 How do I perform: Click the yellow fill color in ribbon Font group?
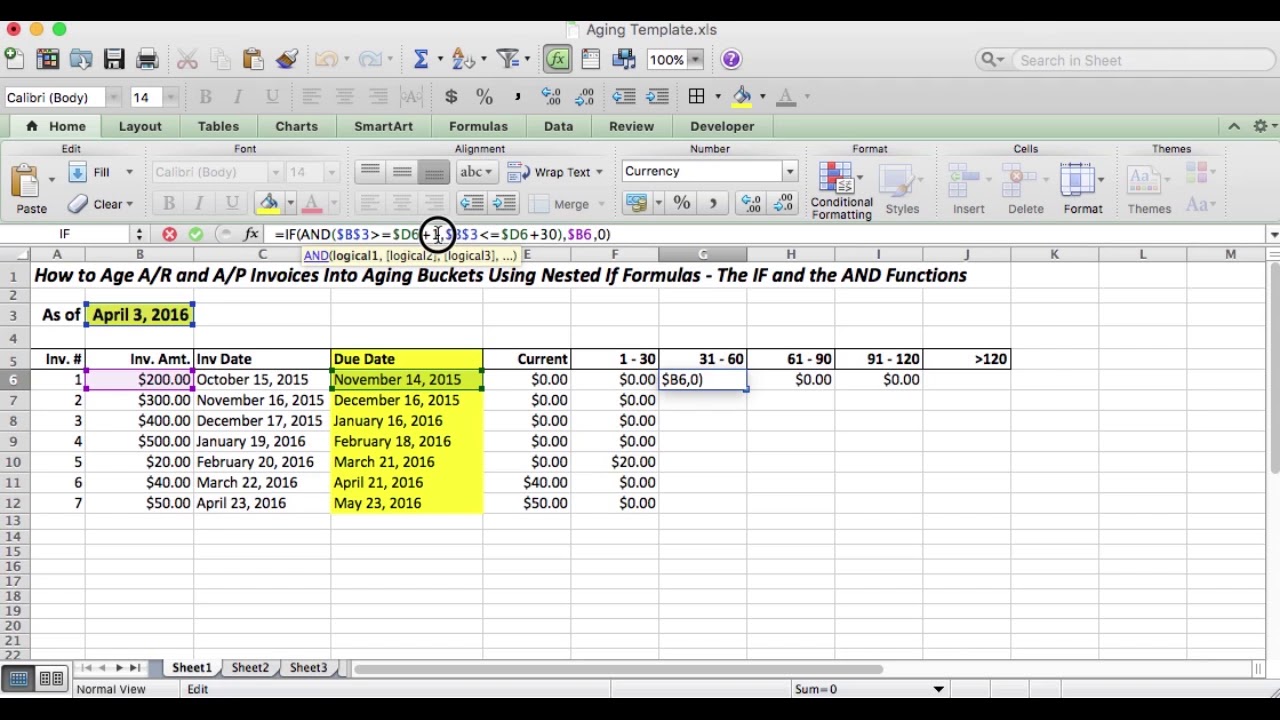coord(269,204)
